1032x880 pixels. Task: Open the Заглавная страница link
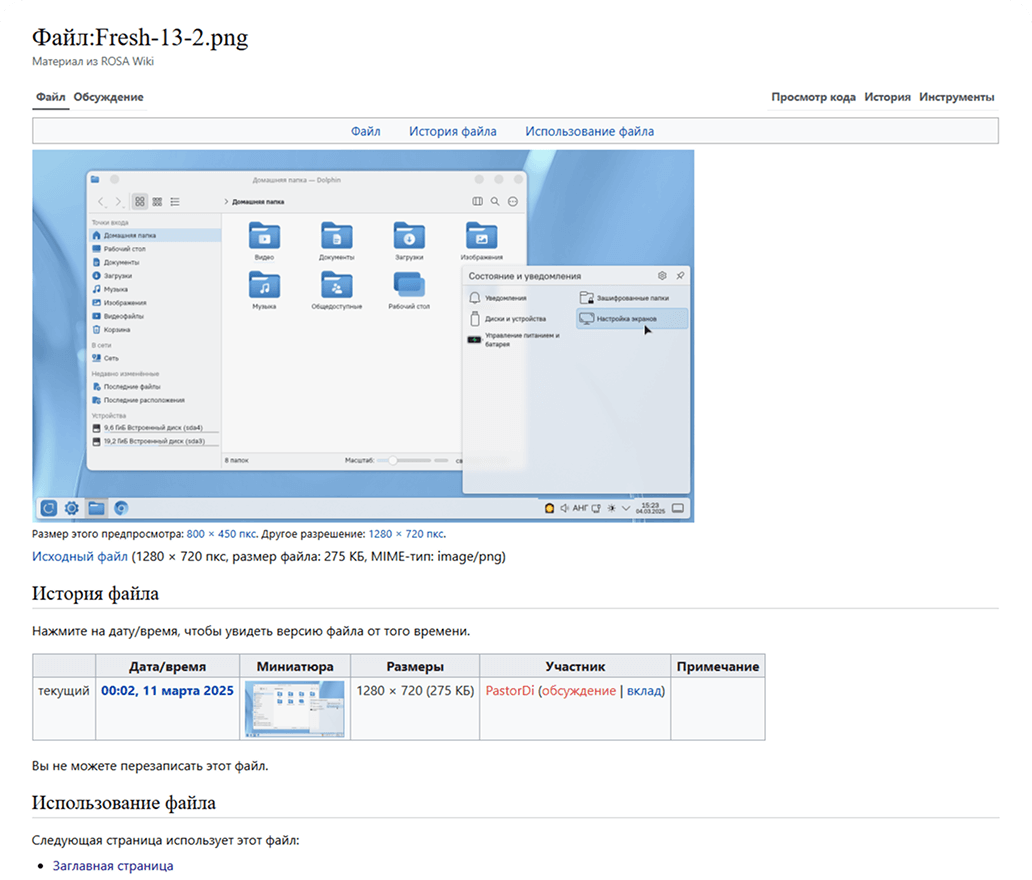tap(113, 866)
